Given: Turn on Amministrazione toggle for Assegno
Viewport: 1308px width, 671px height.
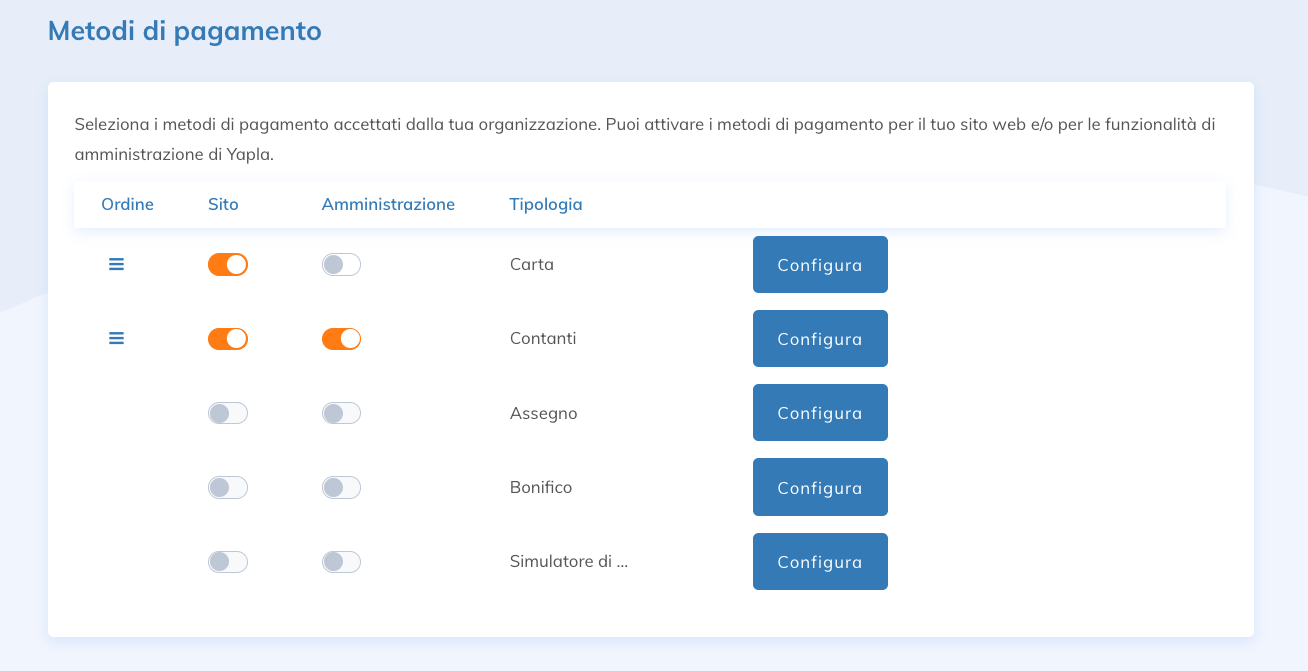Looking at the screenshot, I should 341,413.
